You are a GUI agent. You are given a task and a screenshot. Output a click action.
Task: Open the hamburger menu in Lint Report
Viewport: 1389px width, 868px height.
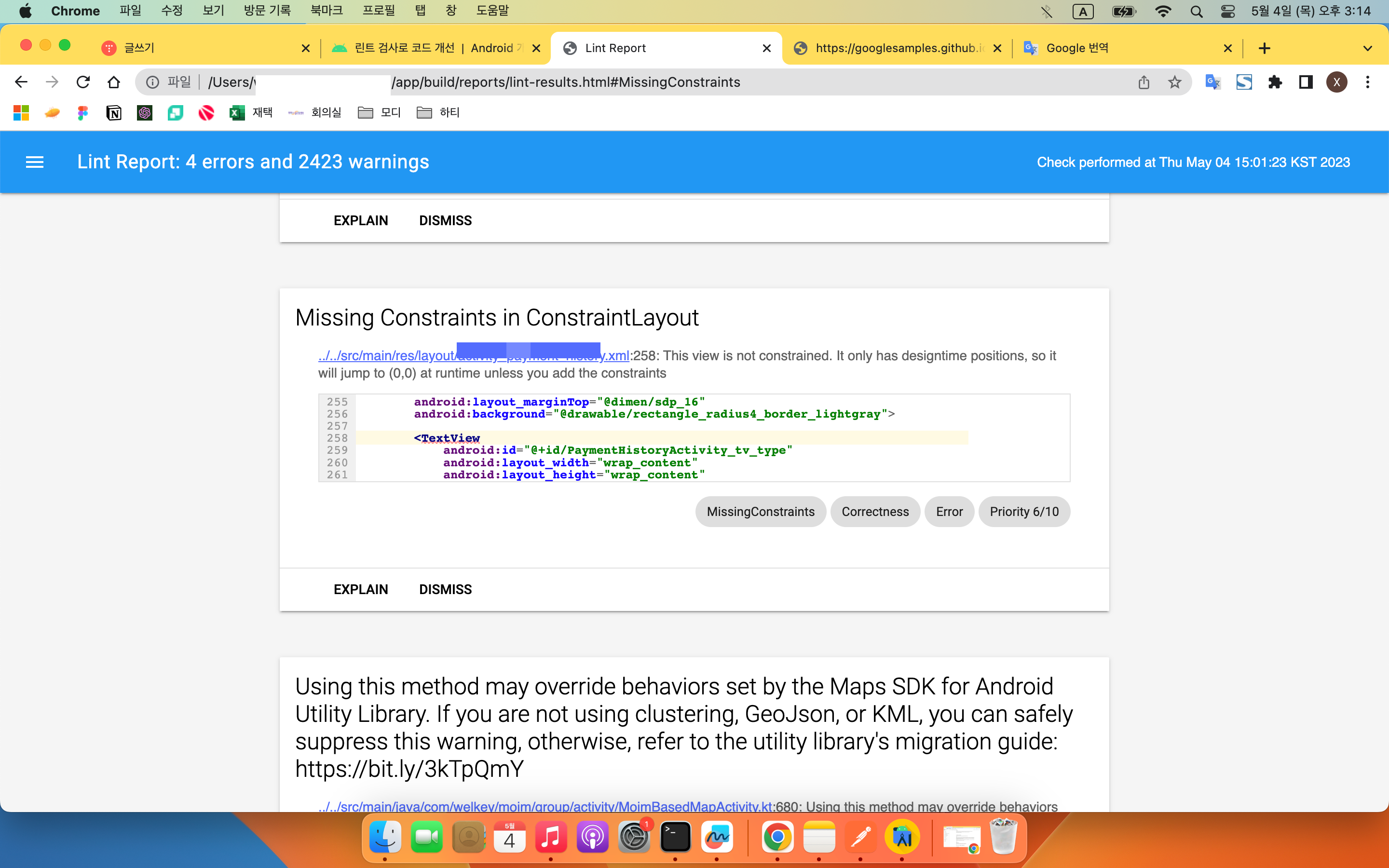pyautogui.click(x=34, y=162)
